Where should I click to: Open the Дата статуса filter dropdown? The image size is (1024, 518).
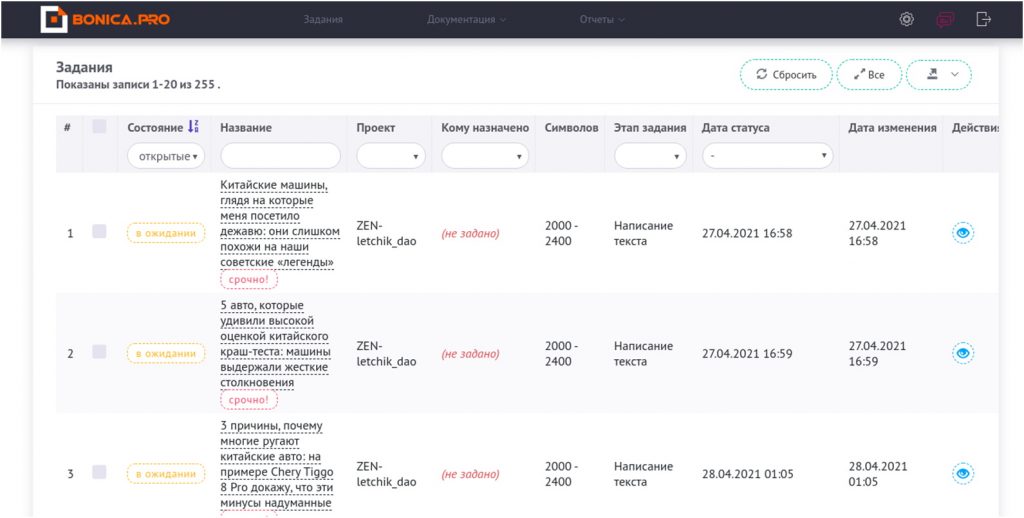pos(767,156)
